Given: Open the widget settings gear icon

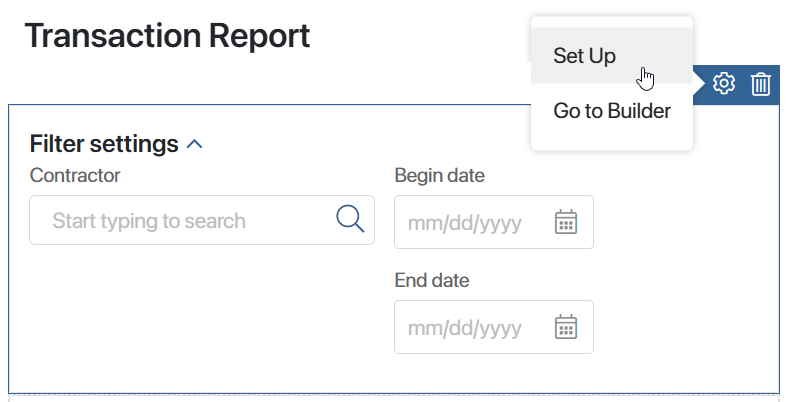Looking at the screenshot, I should click(x=723, y=83).
